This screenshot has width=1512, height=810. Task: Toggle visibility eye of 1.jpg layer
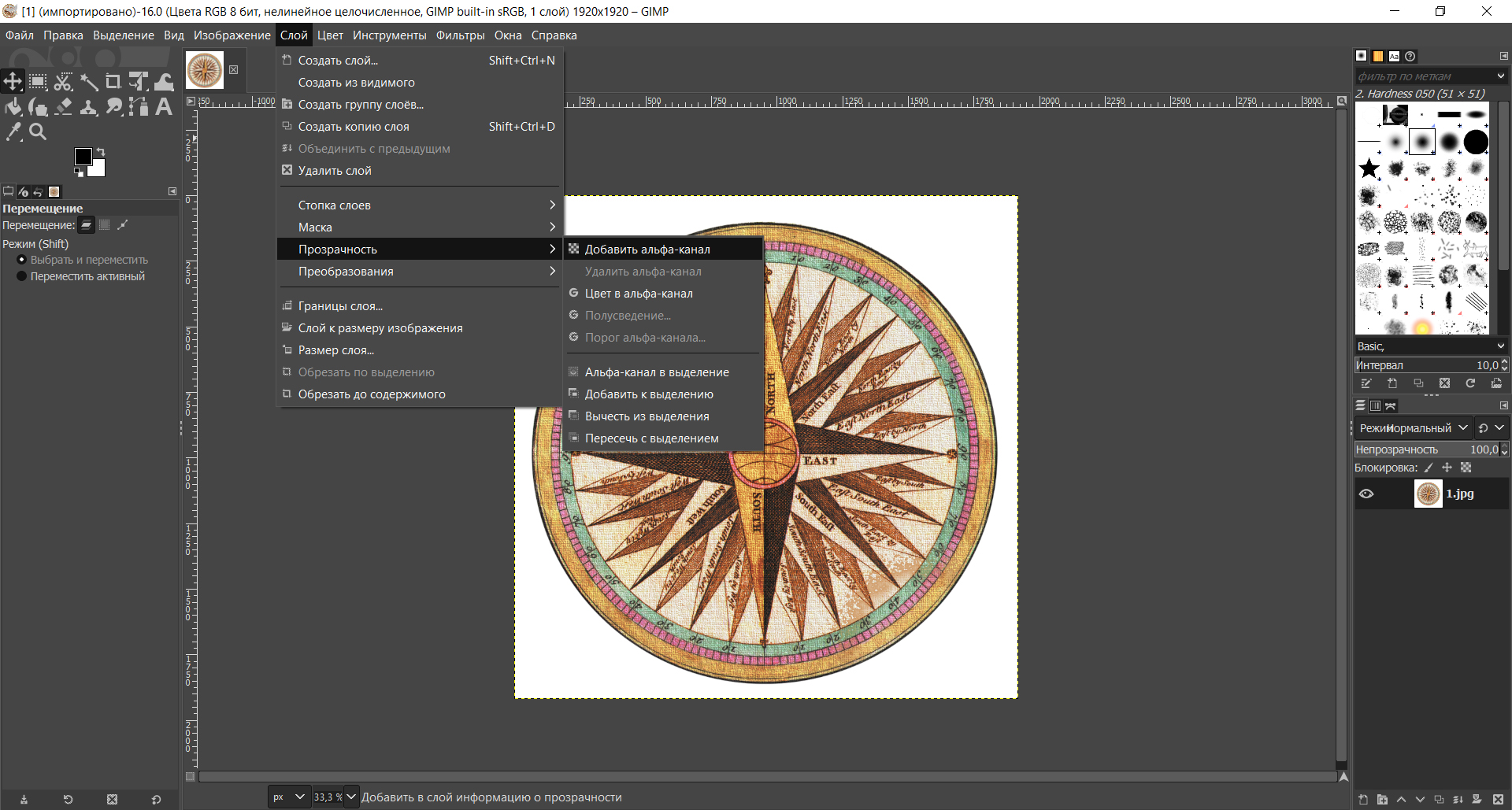(1366, 494)
